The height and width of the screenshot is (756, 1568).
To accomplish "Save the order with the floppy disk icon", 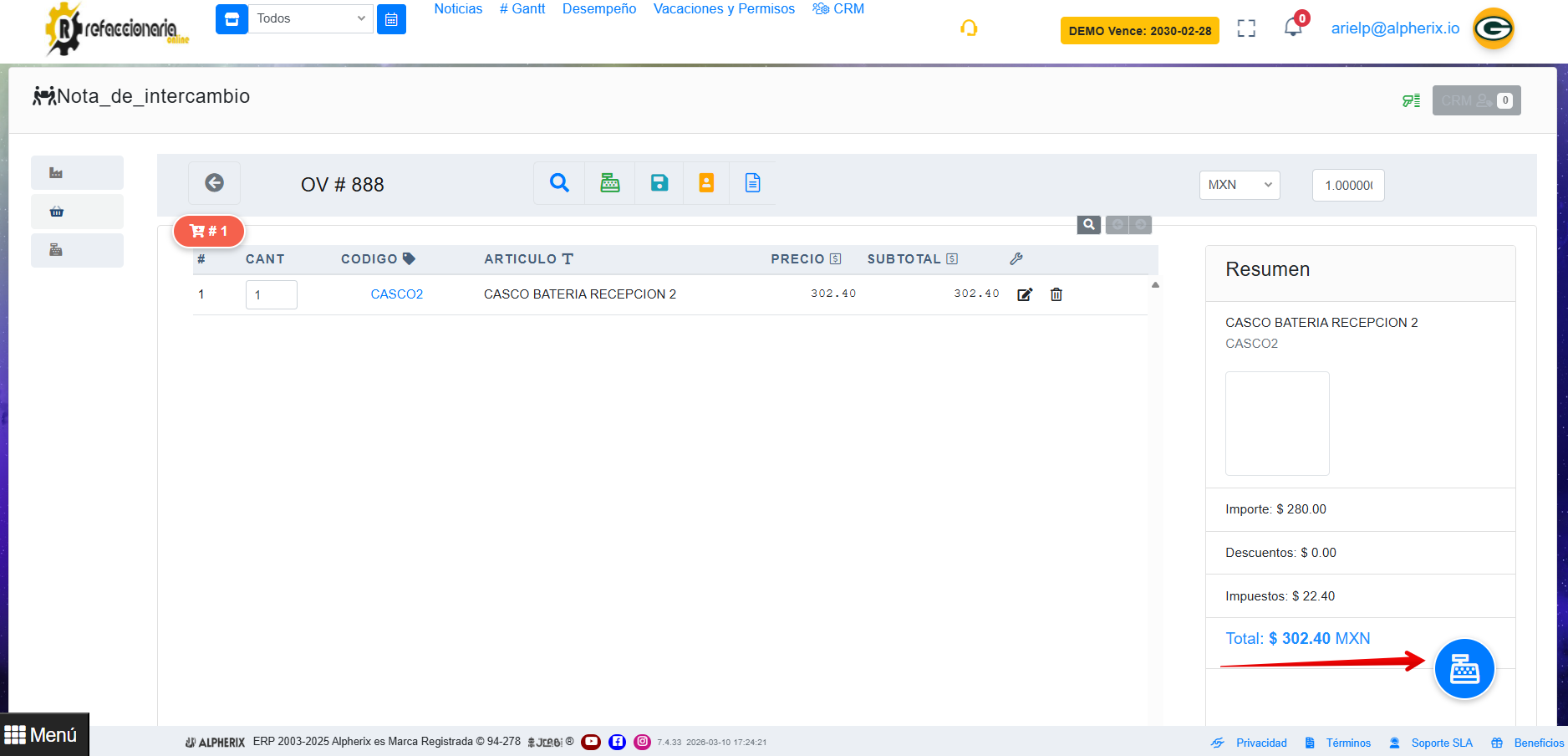I will tap(659, 183).
